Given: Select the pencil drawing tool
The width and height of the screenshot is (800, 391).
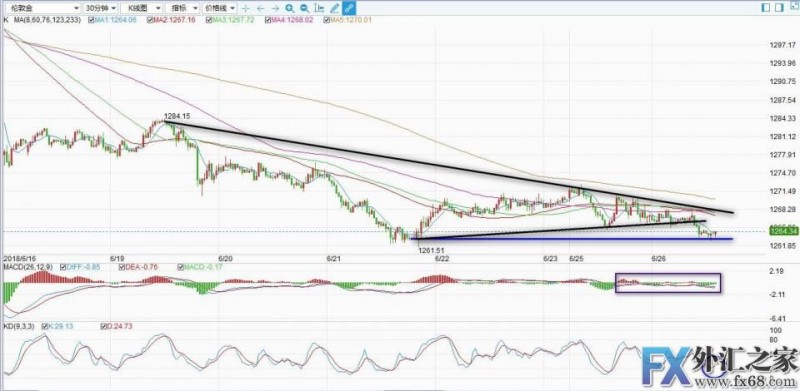Looking at the screenshot, I should point(335,8).
